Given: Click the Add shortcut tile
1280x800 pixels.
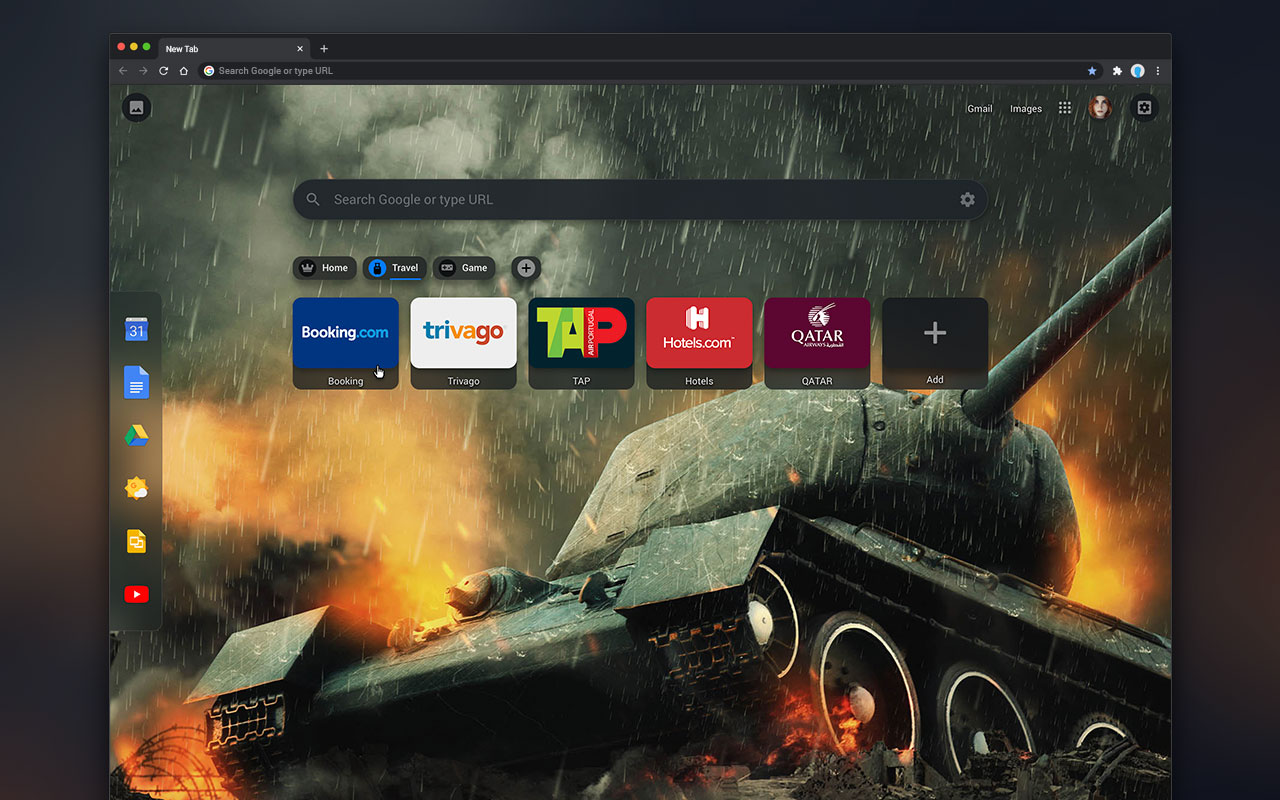Looking at the screenshot, I should point(935,343).
